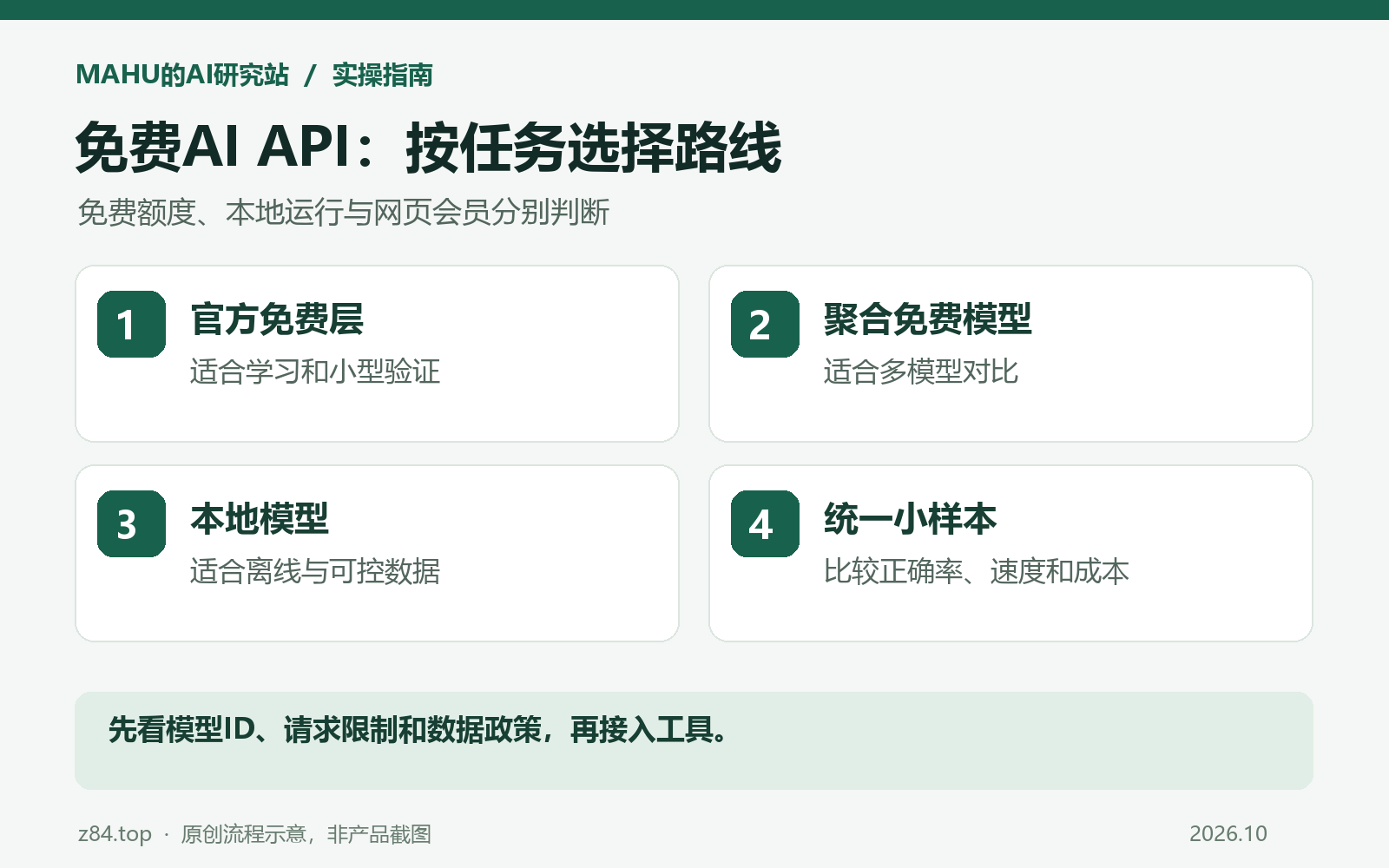Select the 官方免费层 card title

click(277, 319)
